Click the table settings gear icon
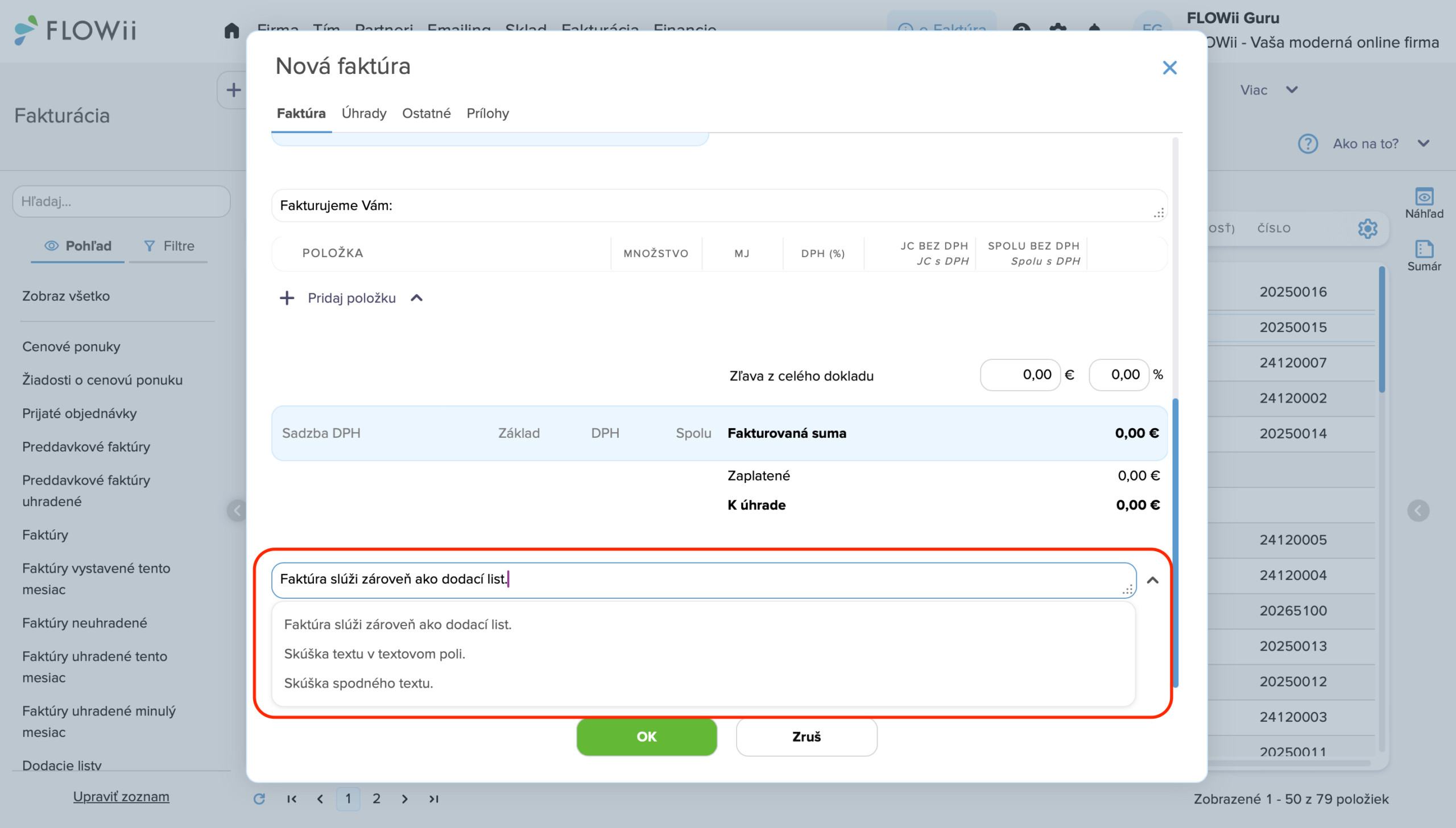This screenshot has width=1456, height=828. tap(1367, 229)
